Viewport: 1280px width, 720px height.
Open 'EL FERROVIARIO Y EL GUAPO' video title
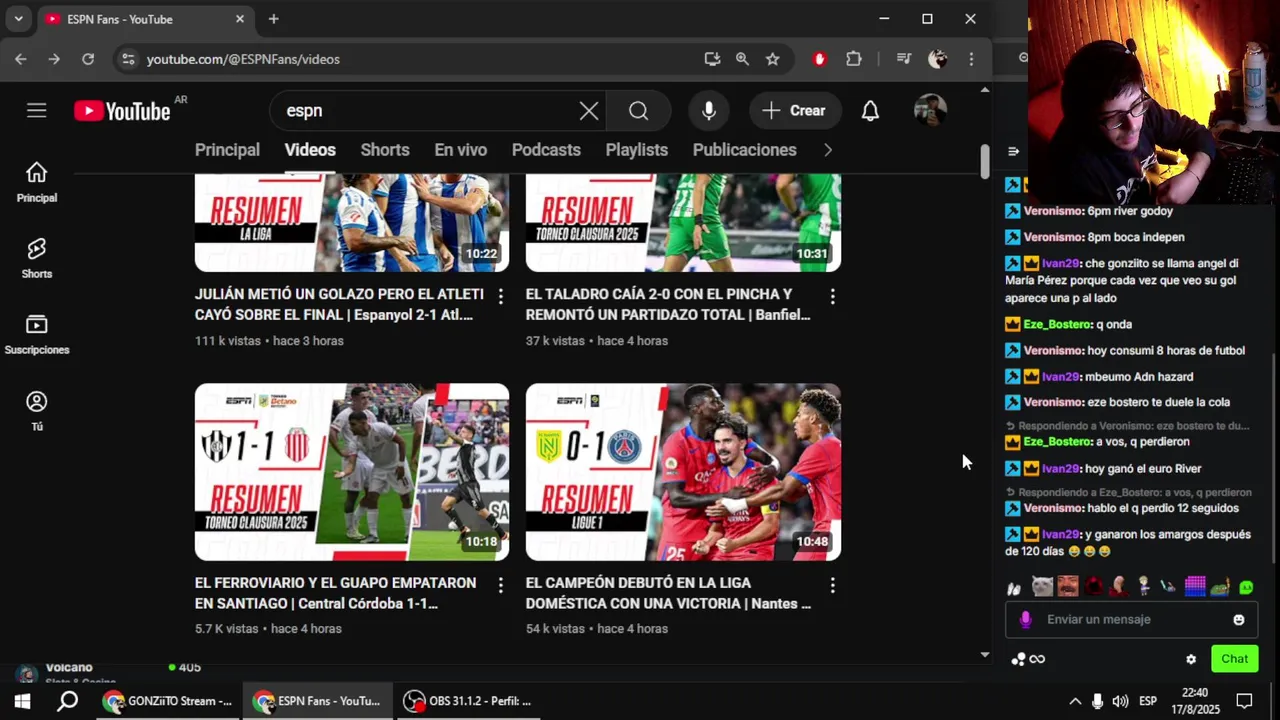coord(335,593)
